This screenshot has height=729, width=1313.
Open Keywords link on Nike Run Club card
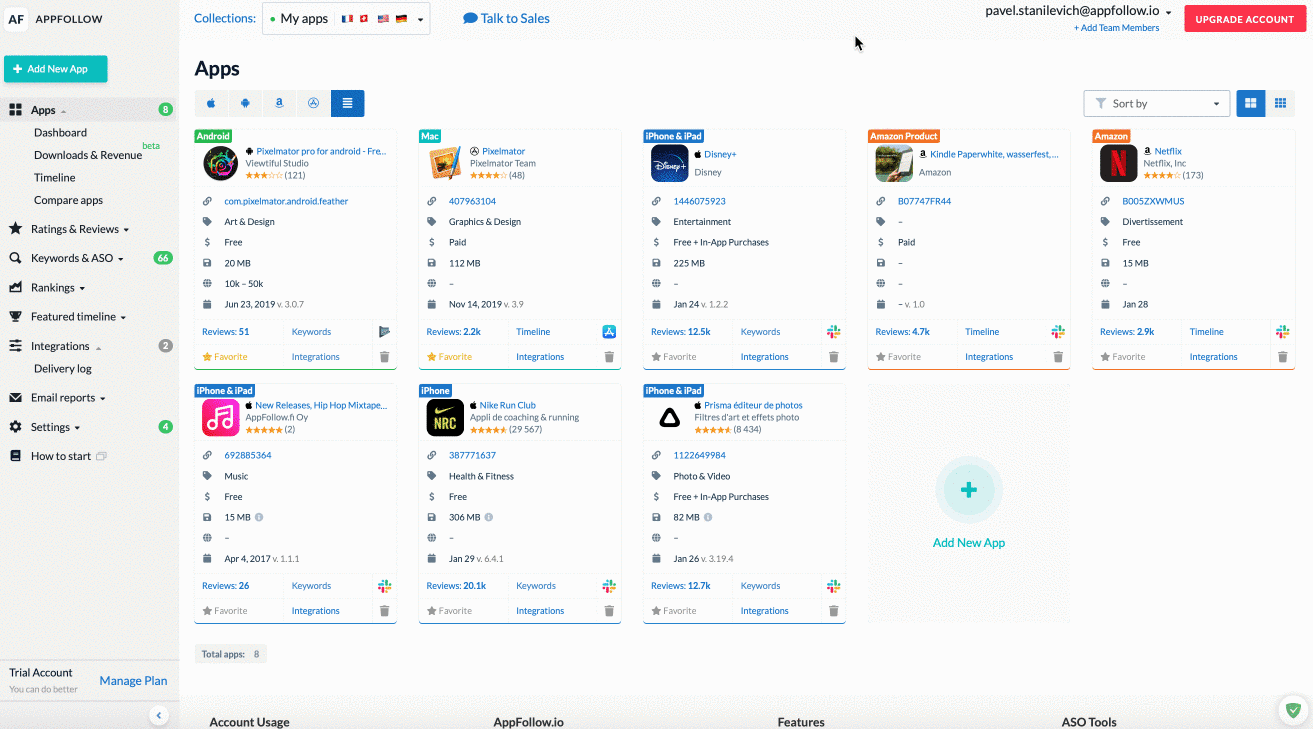tap(536, 586)
